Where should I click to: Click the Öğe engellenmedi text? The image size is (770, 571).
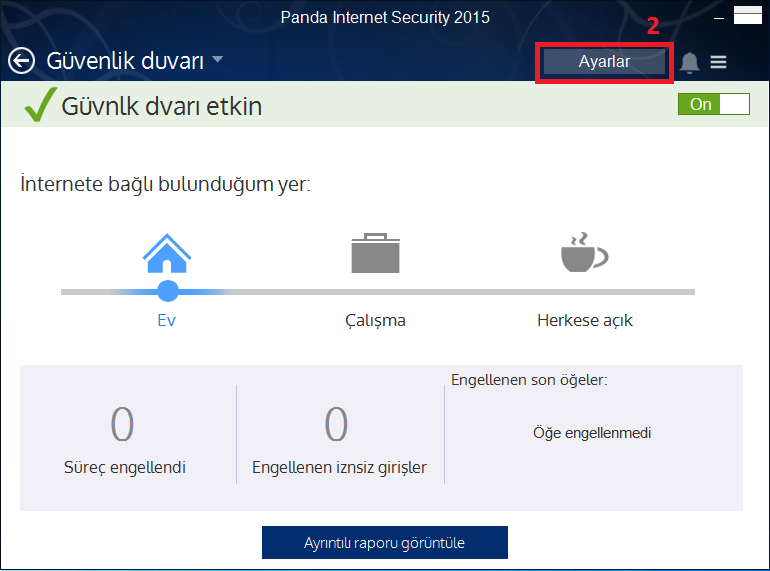(592, 433)
